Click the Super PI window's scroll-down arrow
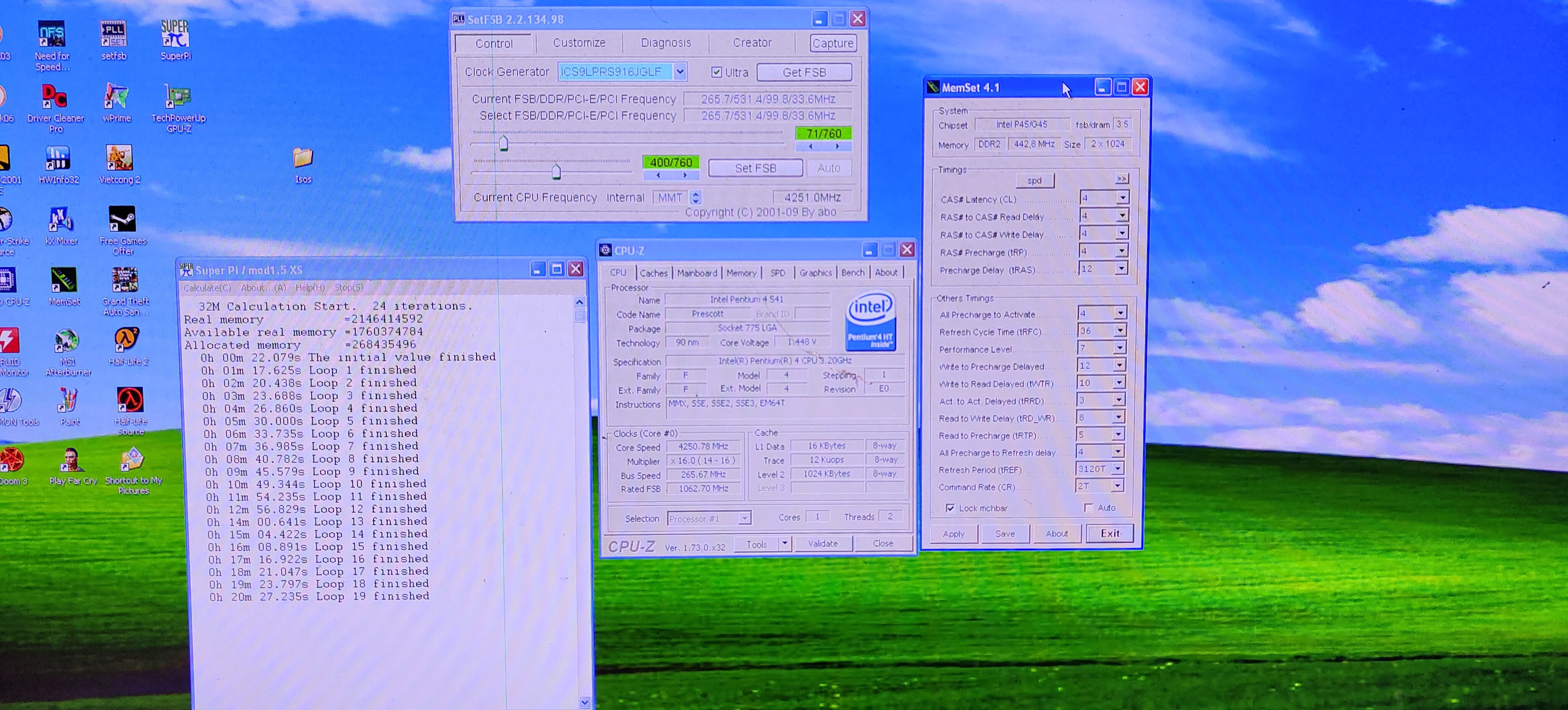This screenshot has width=1568, height=710. click(584, 702)
